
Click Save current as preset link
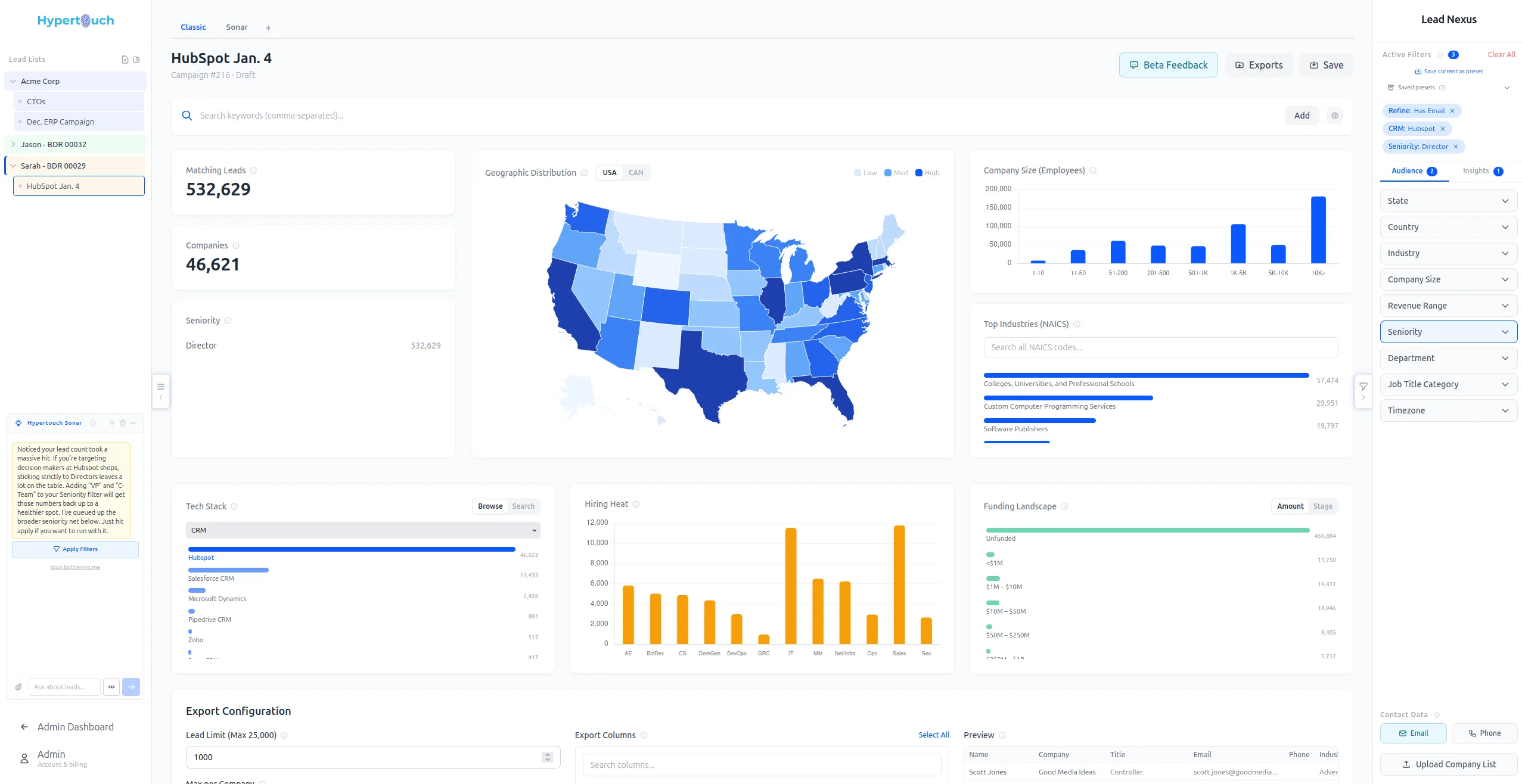1449,71
